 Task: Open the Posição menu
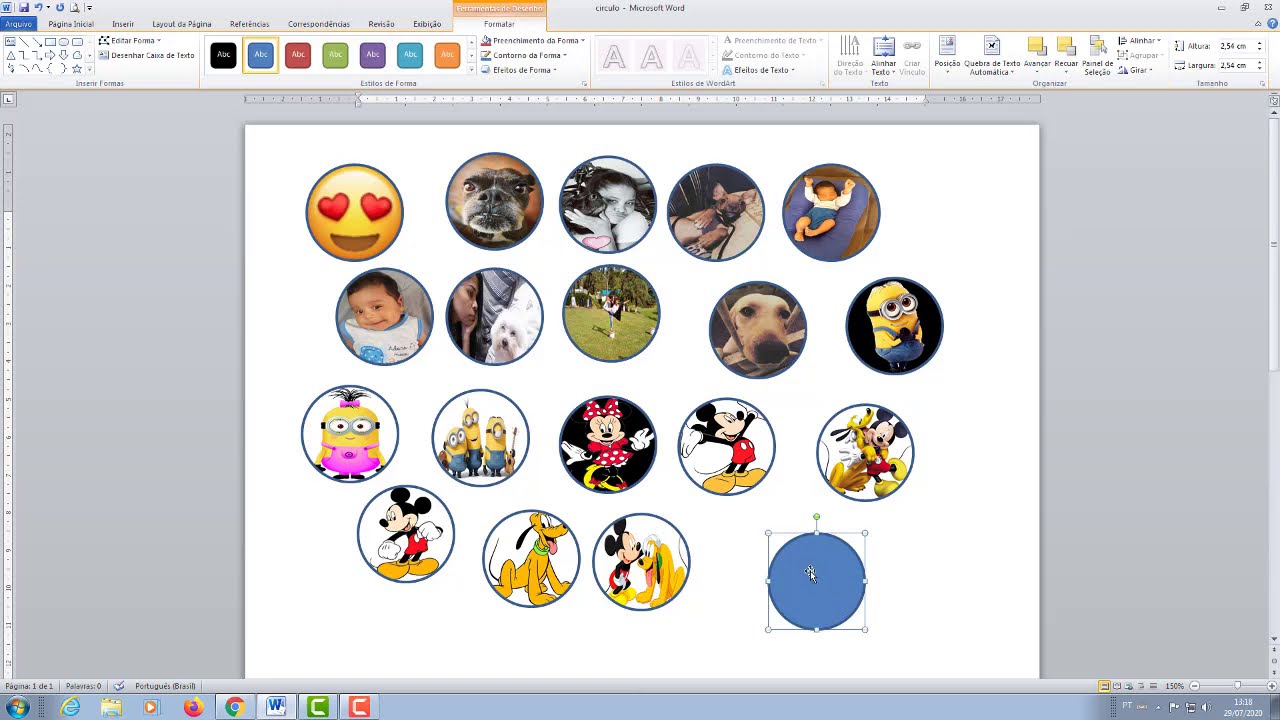click(947, 56)
